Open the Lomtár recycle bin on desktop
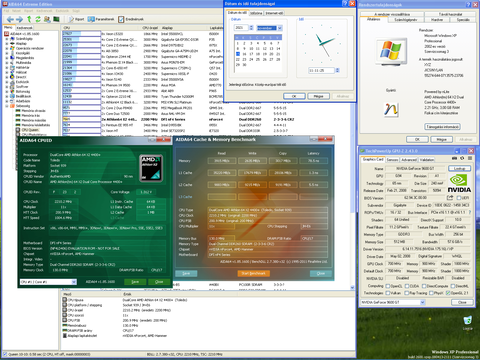The height and width of the screenshot is (360, 480). pyautogui.click(x=468, y=321)
